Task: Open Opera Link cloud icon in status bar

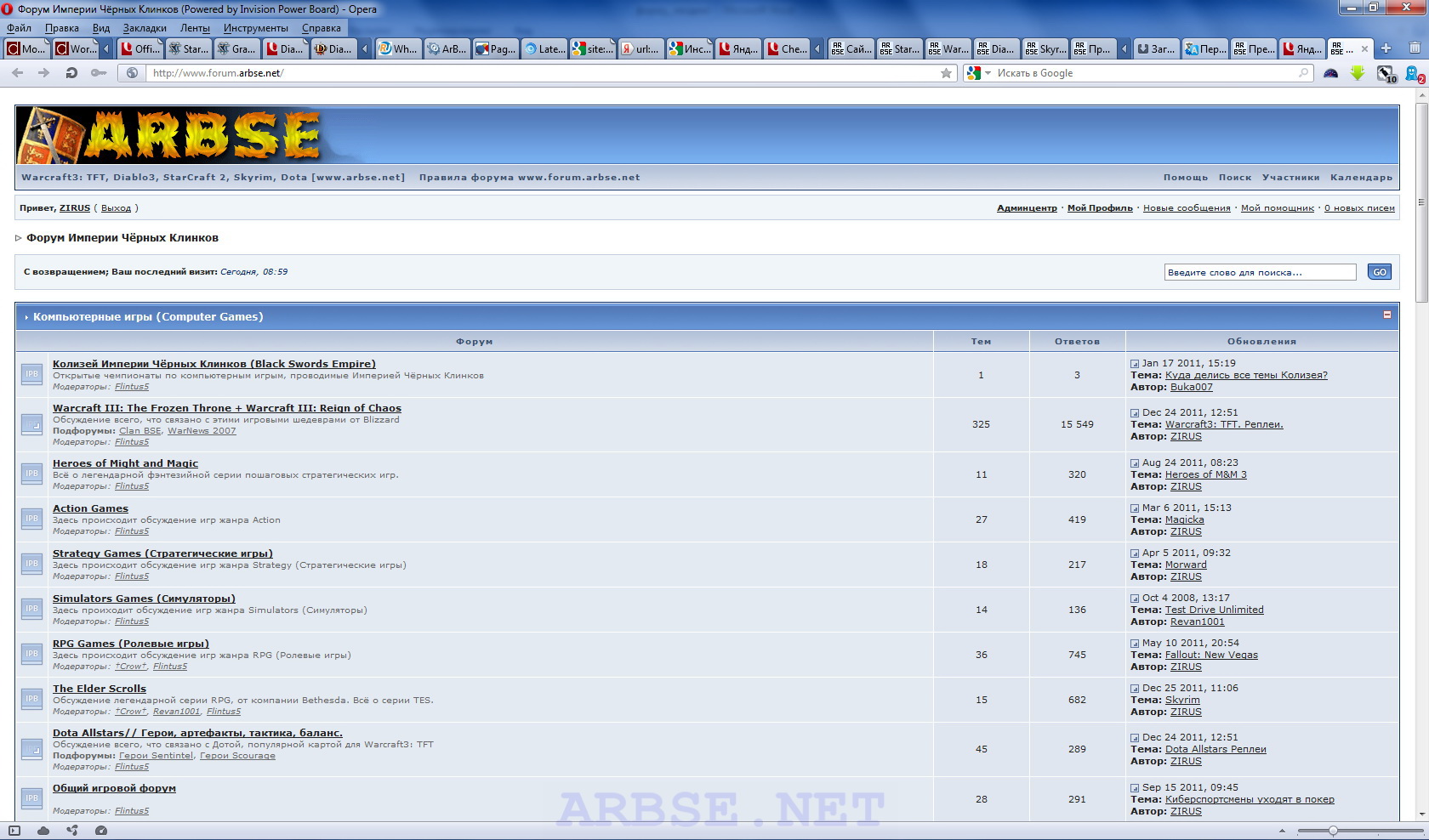Action: pos(43,831)
